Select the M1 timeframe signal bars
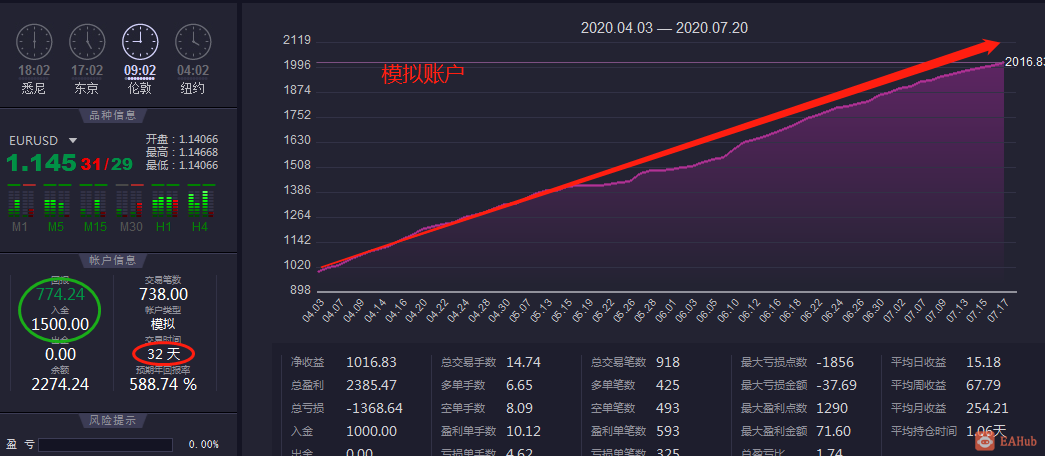Viewport: 1046px width, 456px height. 20,203
